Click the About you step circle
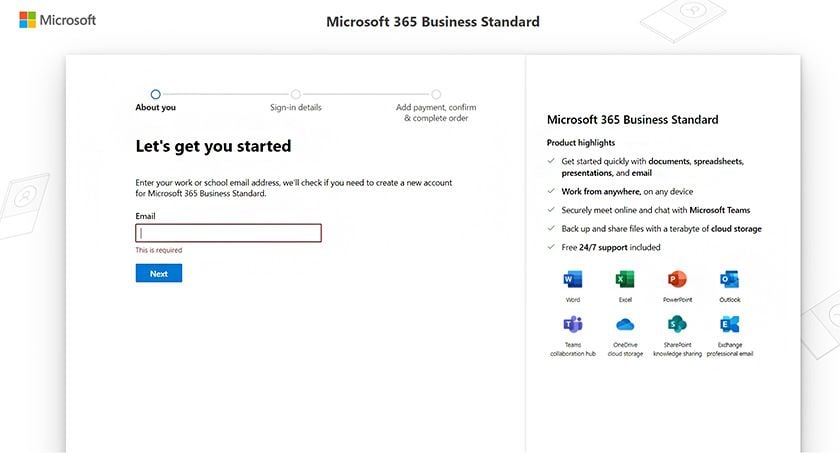 point(155,94)
